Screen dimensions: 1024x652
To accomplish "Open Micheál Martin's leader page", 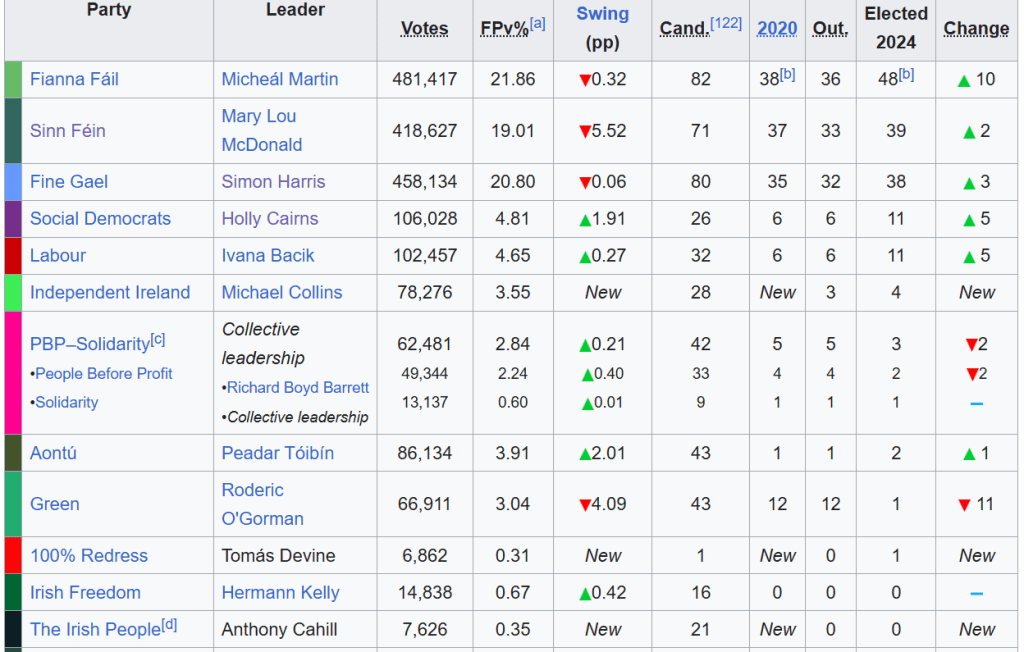I will coord(280,79).
